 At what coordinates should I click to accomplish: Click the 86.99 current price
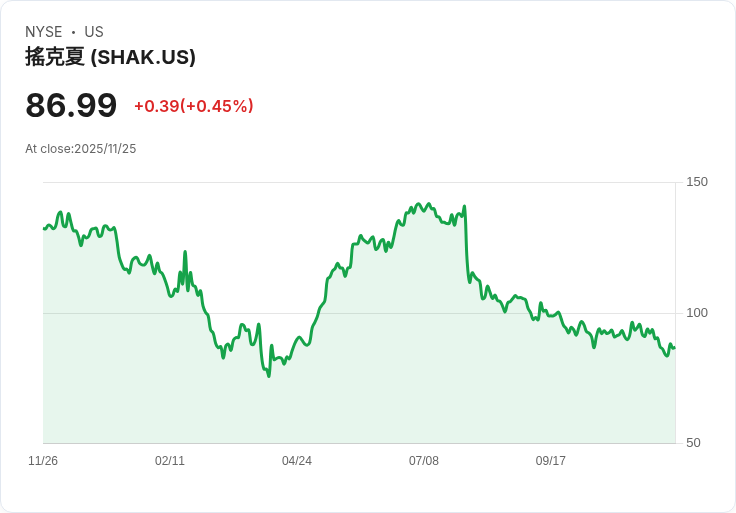(71, 106)
